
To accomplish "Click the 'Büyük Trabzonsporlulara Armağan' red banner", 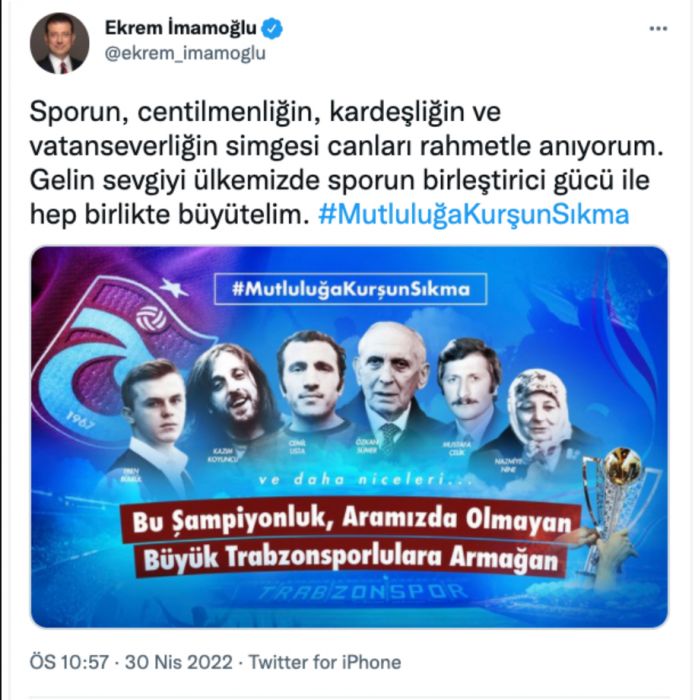I will coord(351,557).
